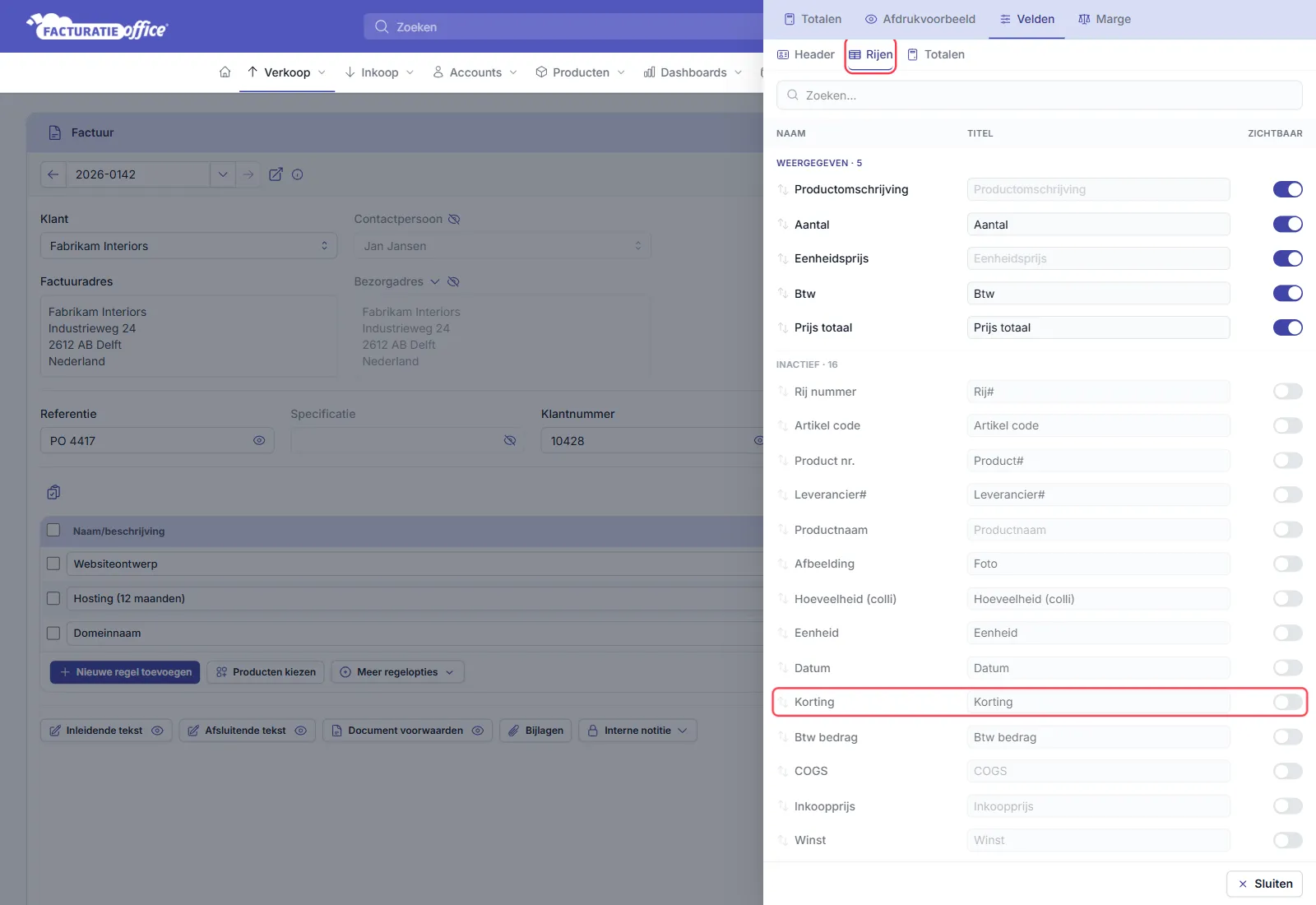This screenshot has width=1316, height=905.
Task: Disable the Btw visibility switch
Action: (1288, 293)
